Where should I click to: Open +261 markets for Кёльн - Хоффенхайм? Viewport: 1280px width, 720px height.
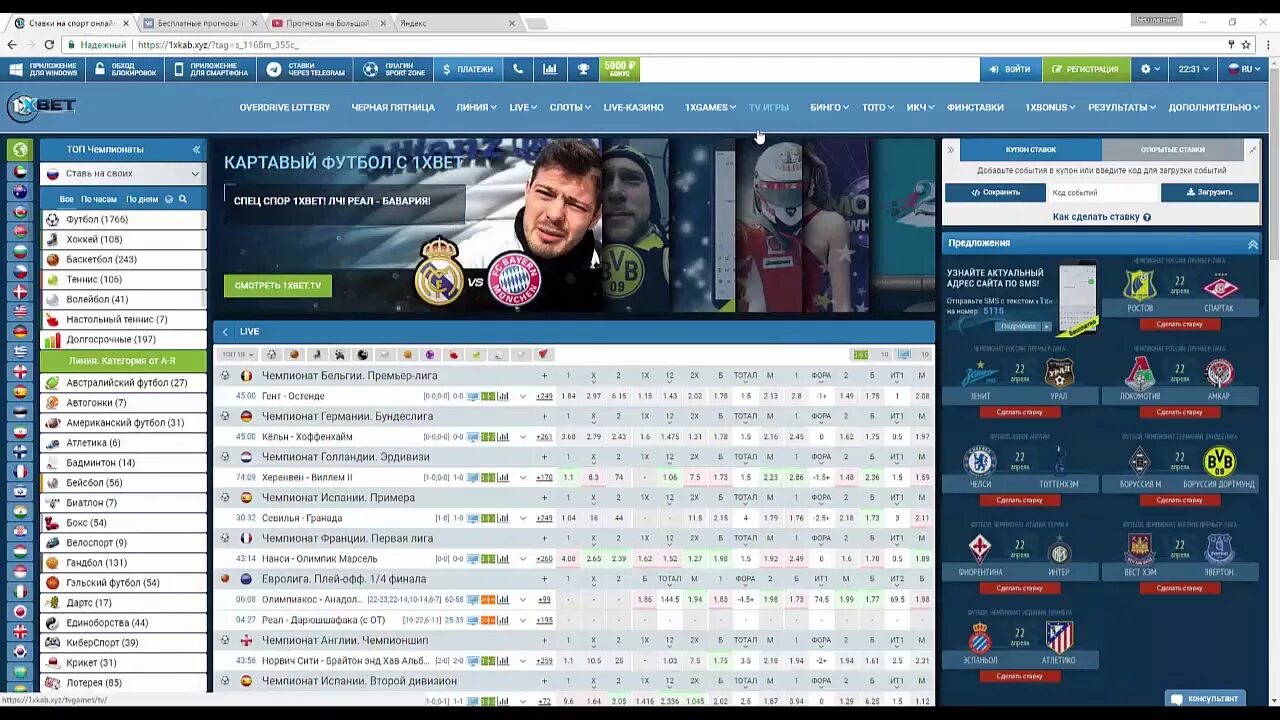(544, 437)
